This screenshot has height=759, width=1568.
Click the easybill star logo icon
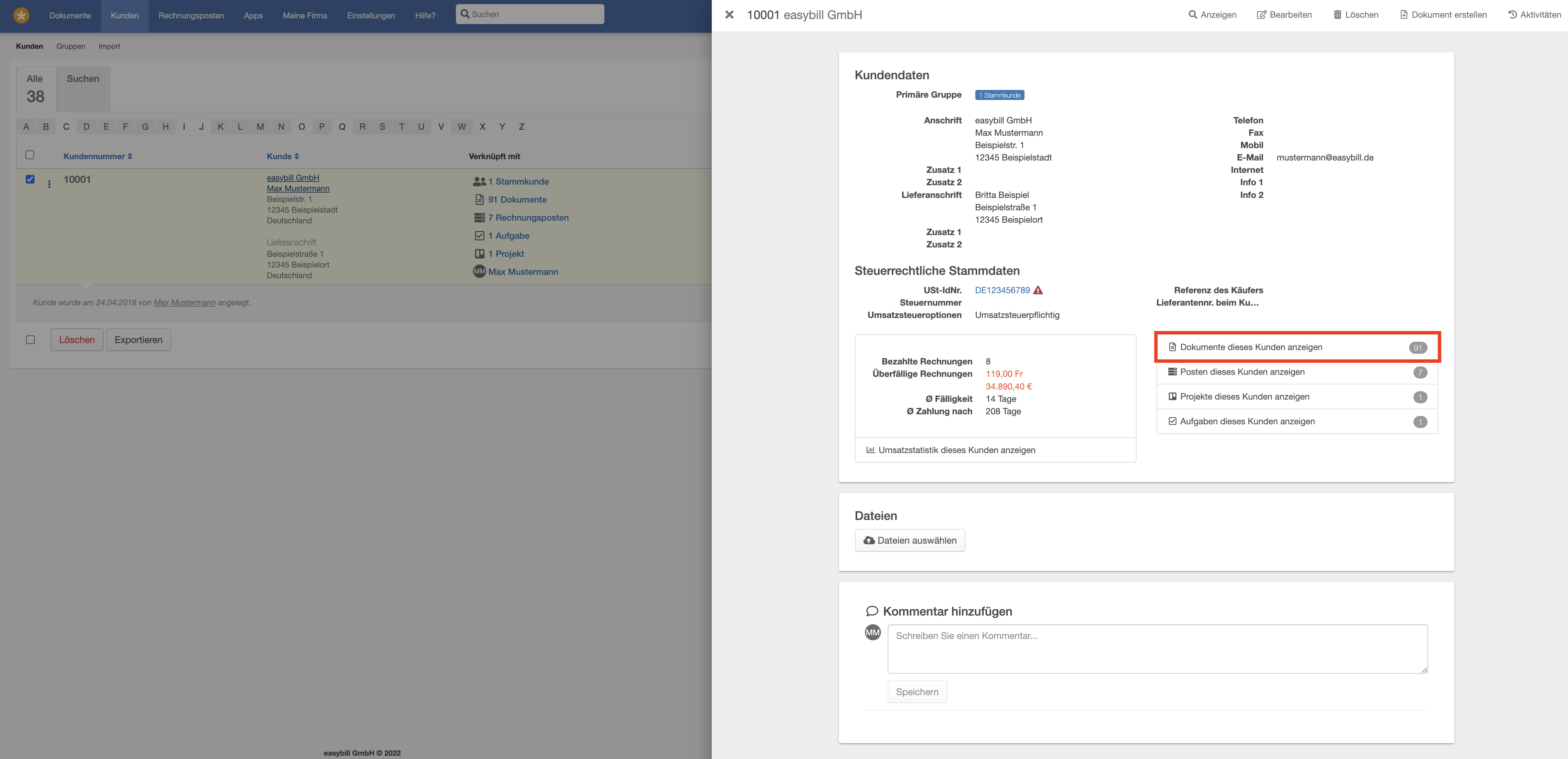pyautogui.click(x=21, y=15)
